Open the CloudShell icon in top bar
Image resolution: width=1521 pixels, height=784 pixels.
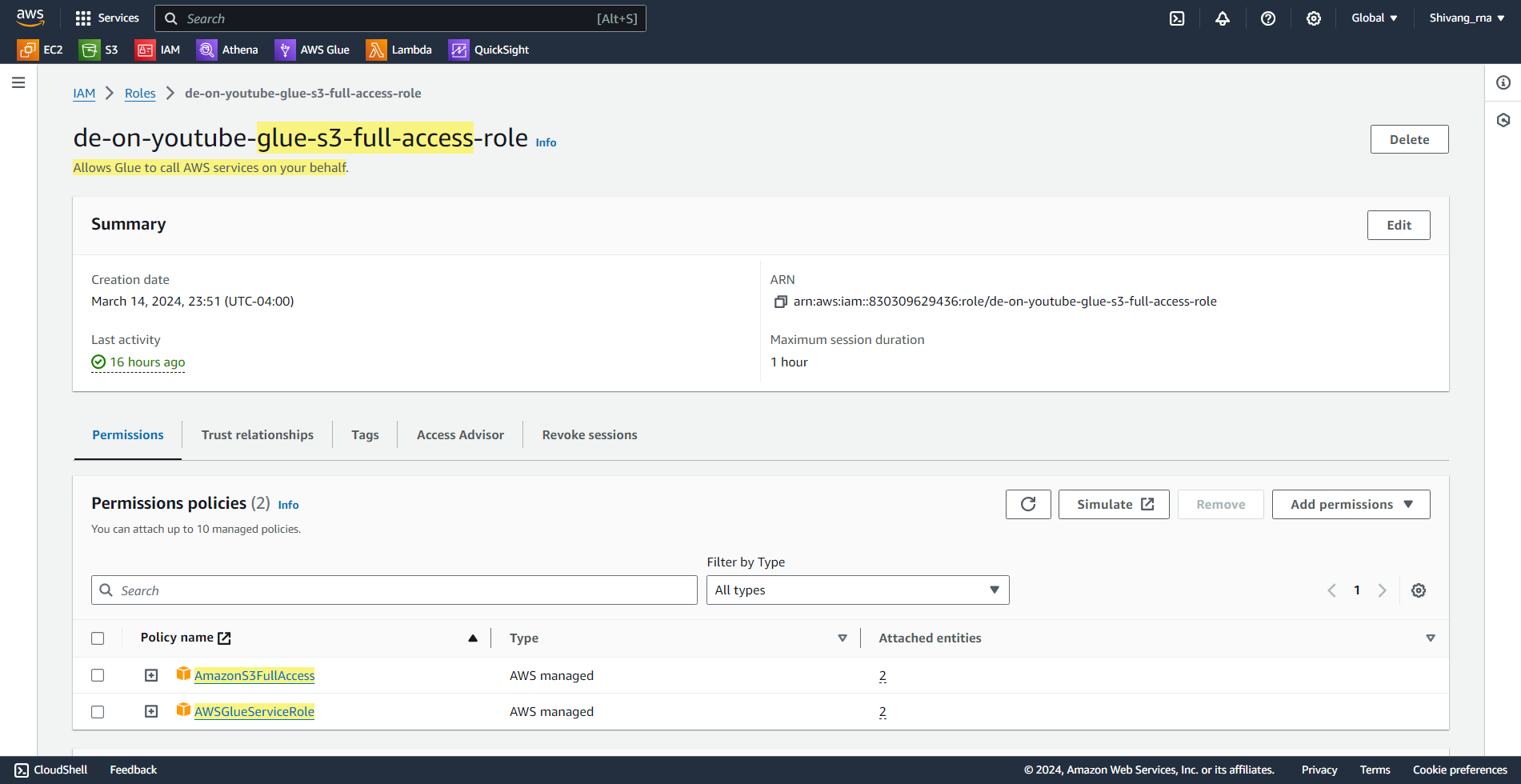[x=1177, y=18]
